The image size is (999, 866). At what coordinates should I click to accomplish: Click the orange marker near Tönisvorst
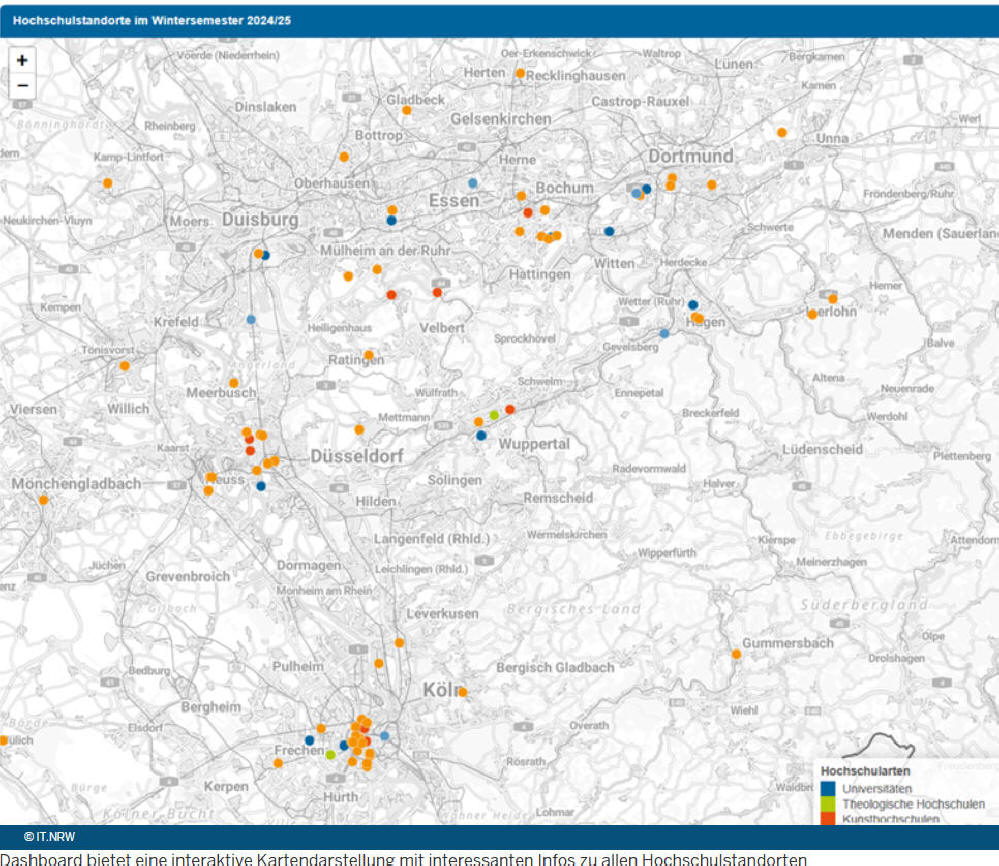[x=124, y=365]
